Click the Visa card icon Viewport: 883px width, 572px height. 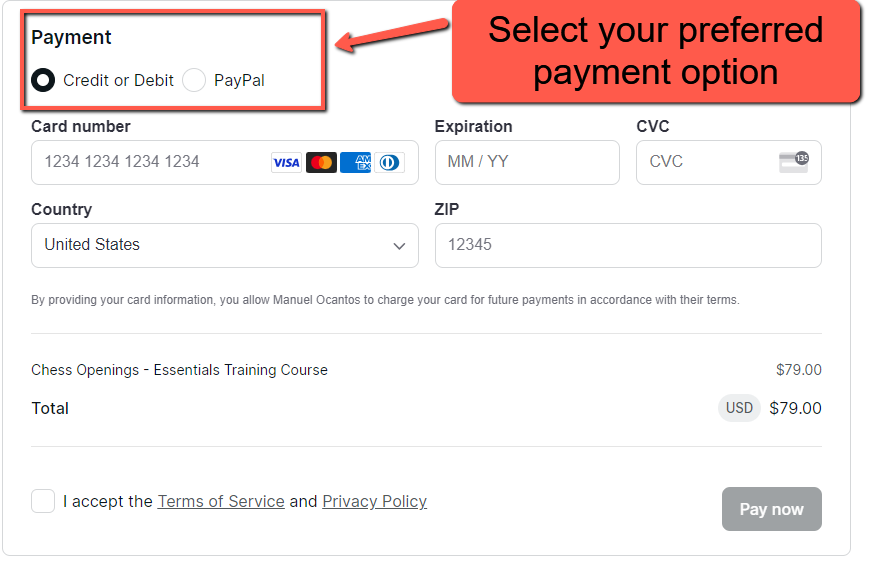[x=286, y=163]
